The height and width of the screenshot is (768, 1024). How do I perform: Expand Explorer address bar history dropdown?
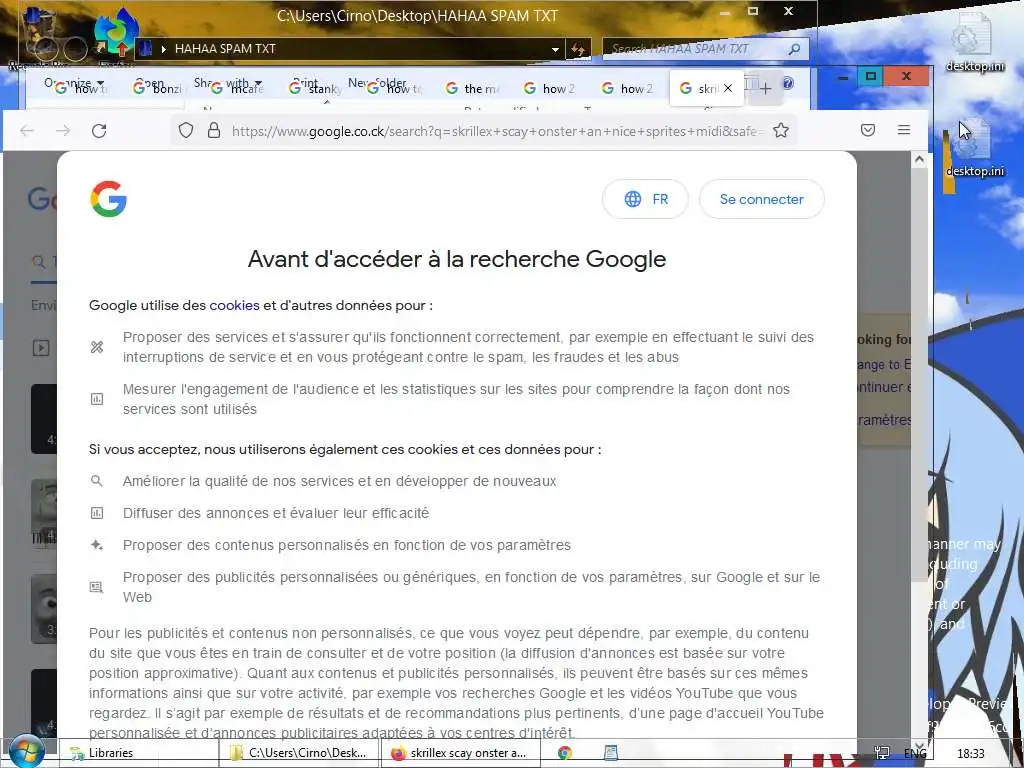(554, 49)
